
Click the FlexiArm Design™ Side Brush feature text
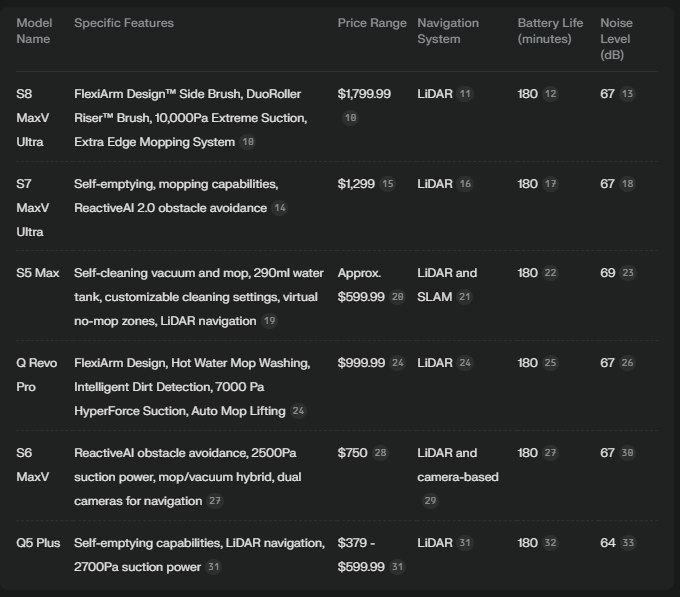158,94
